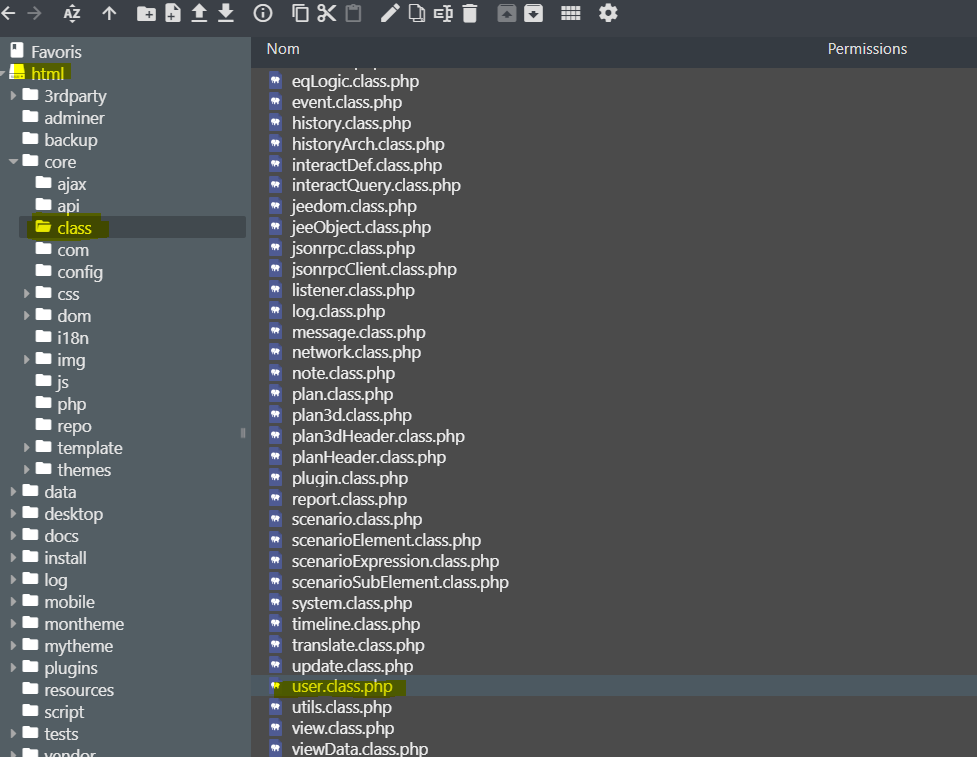Open the config folder in the tree
Screen dimensions: 977x757
(x=80, y=272)
